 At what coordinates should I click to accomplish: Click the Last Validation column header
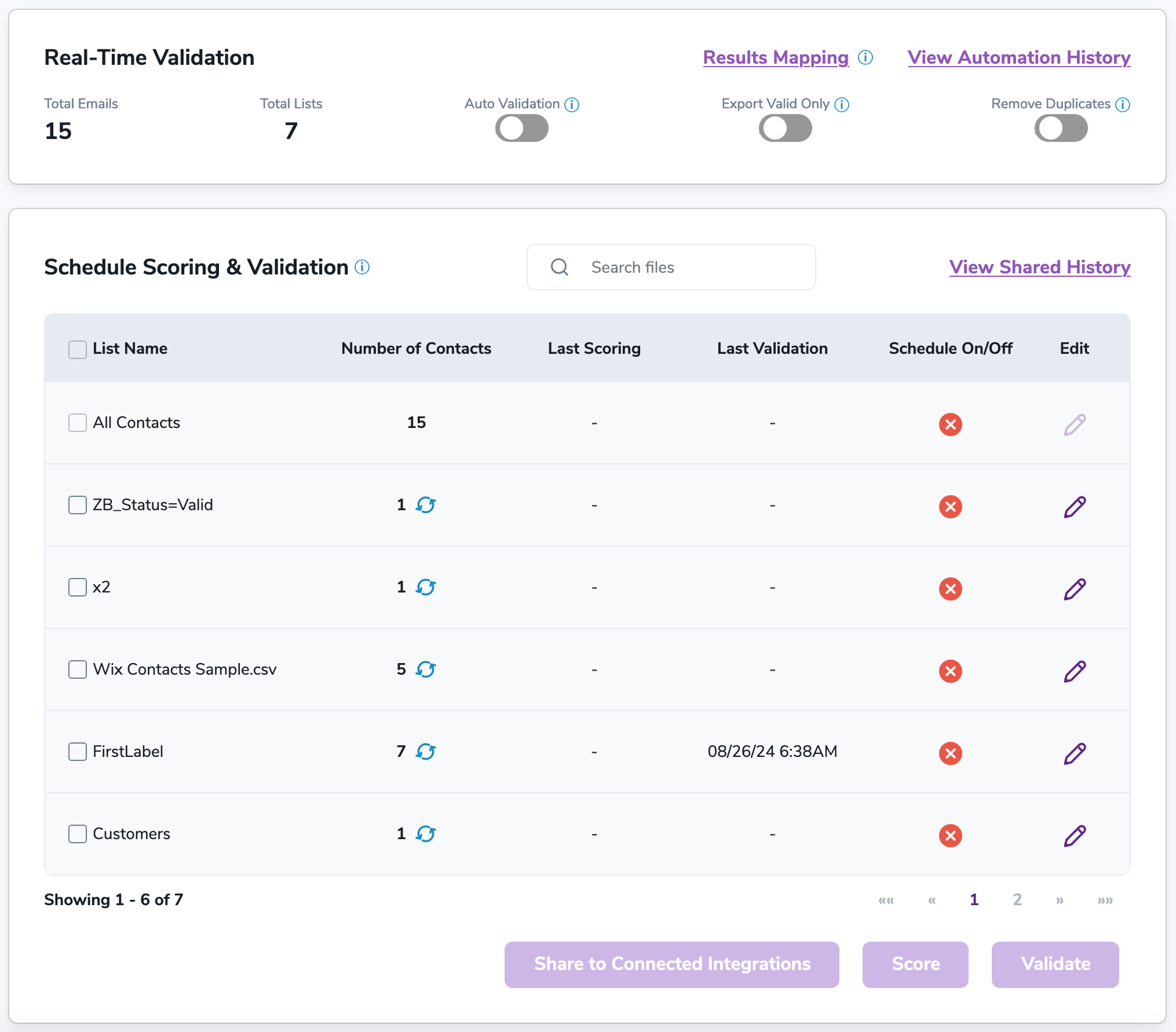[x=772, y=349]
